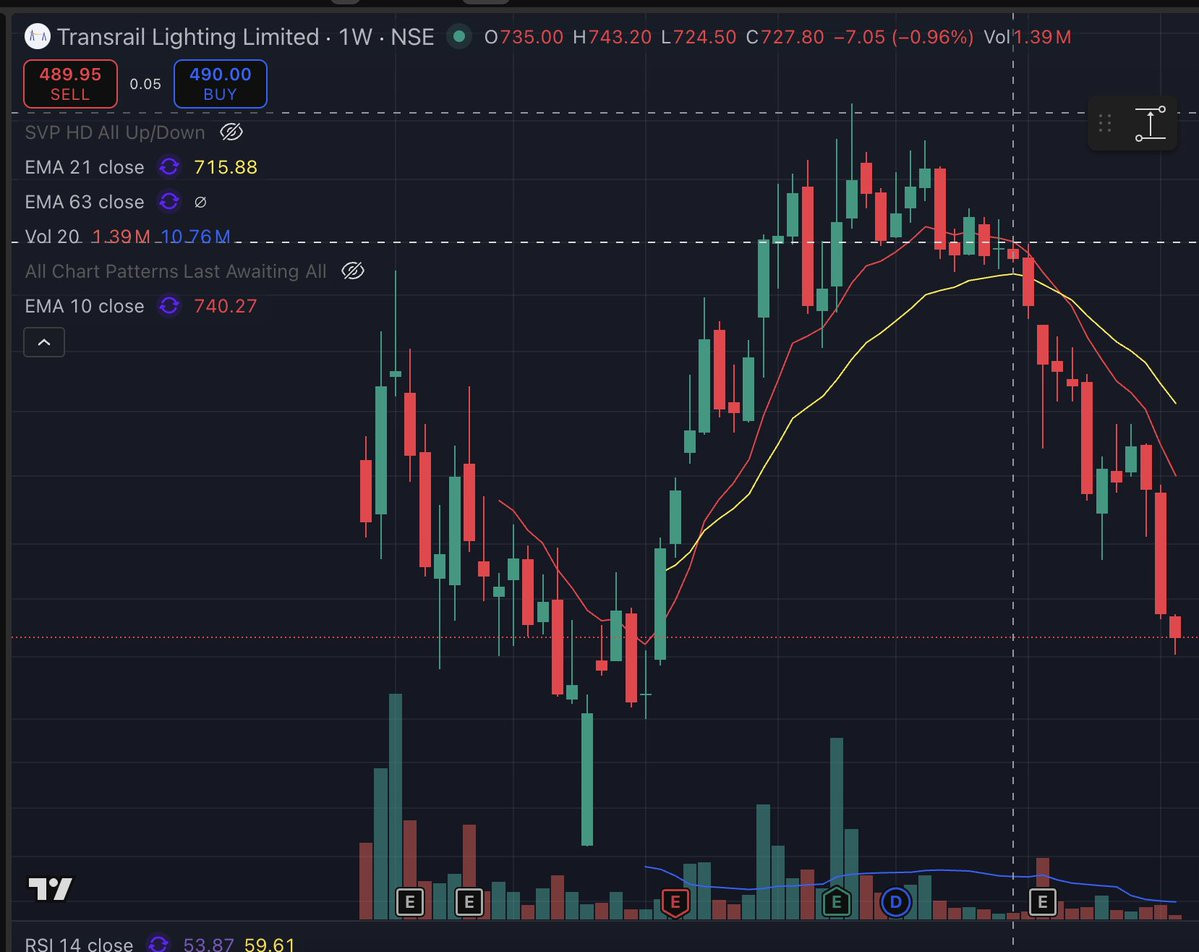Screen dimensions: 1199x952
Task: Select the Vol 20 indicator label
Action: (52, 236)
